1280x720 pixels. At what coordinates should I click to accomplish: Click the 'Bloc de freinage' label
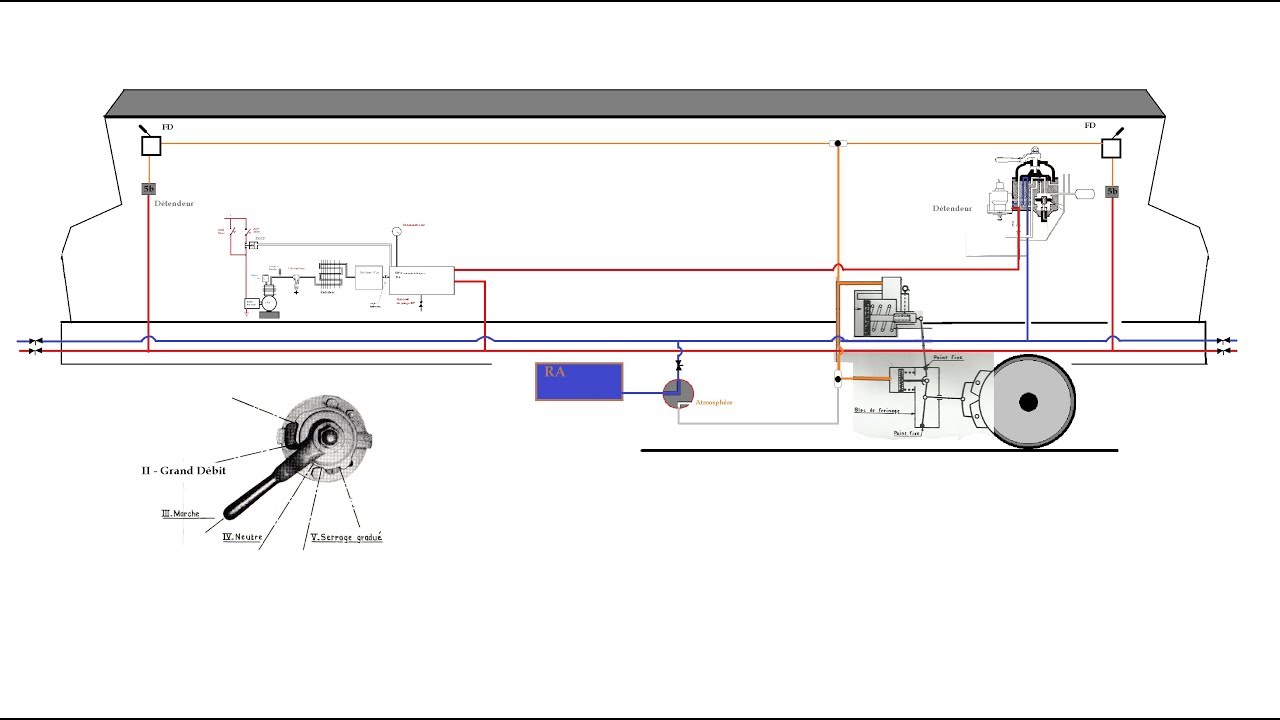[x=877, y=411]
